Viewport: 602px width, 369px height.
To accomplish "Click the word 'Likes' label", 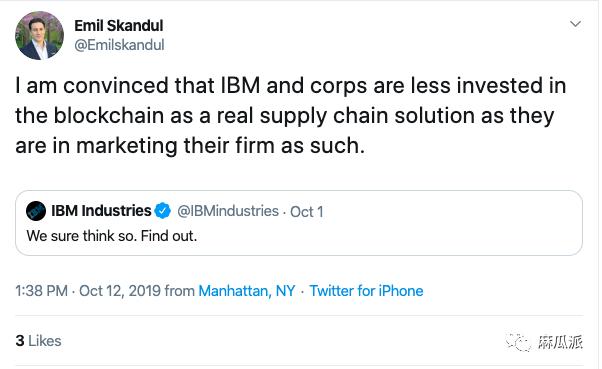I will (x=45, y=341).
